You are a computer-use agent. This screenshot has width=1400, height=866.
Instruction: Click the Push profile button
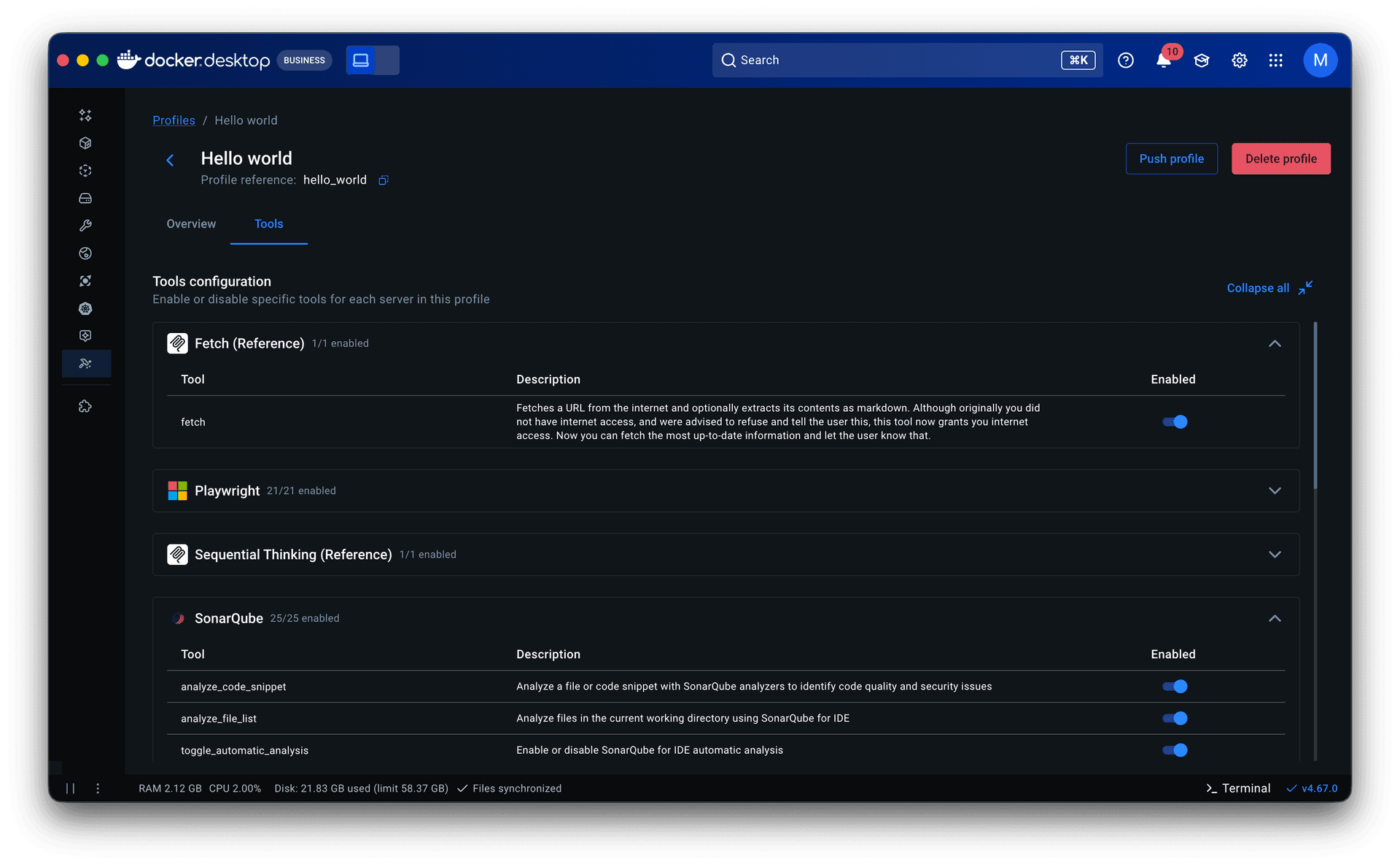[x=1171, y=159]
